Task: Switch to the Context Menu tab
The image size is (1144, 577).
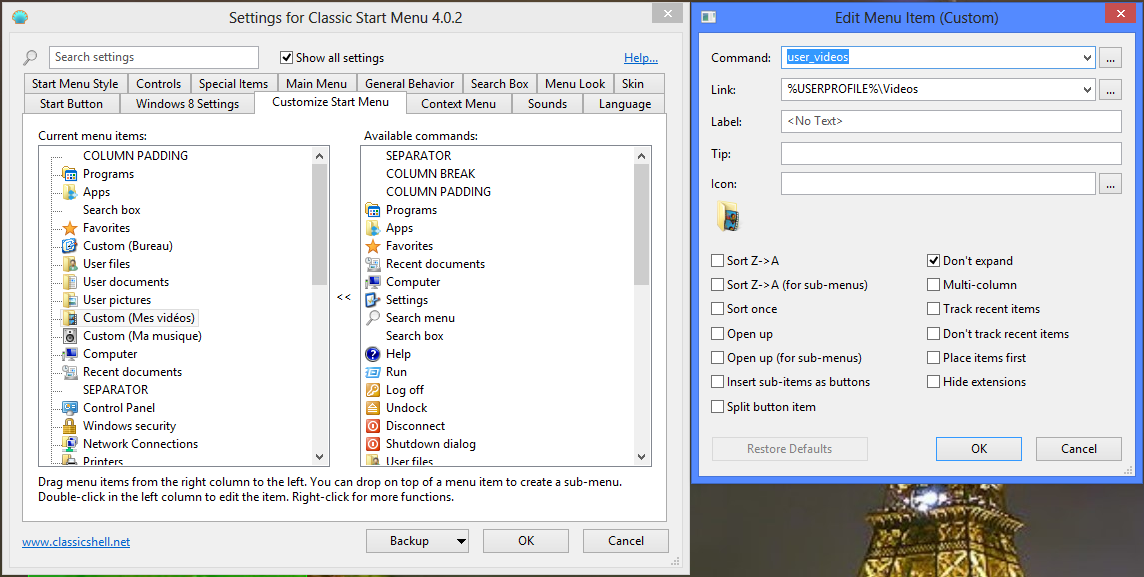Action: [x=458, y=104]
